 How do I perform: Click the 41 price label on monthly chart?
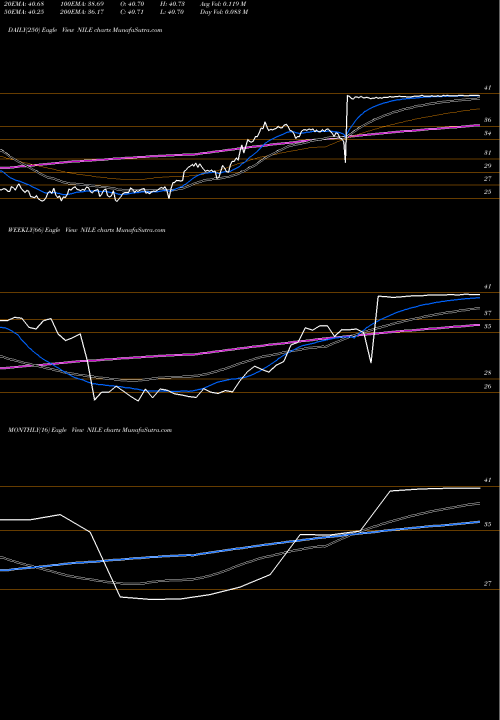(x=488, y=480)
